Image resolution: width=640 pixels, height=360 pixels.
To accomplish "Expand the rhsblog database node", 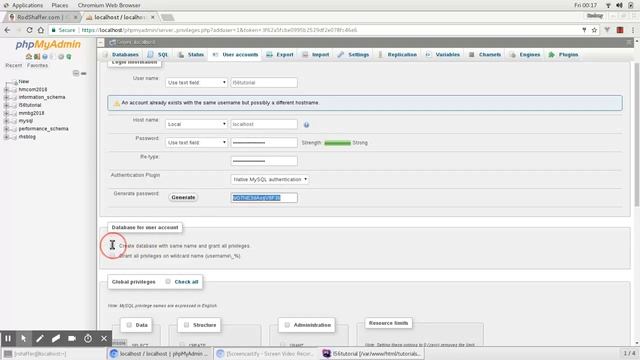I will 6,137.
